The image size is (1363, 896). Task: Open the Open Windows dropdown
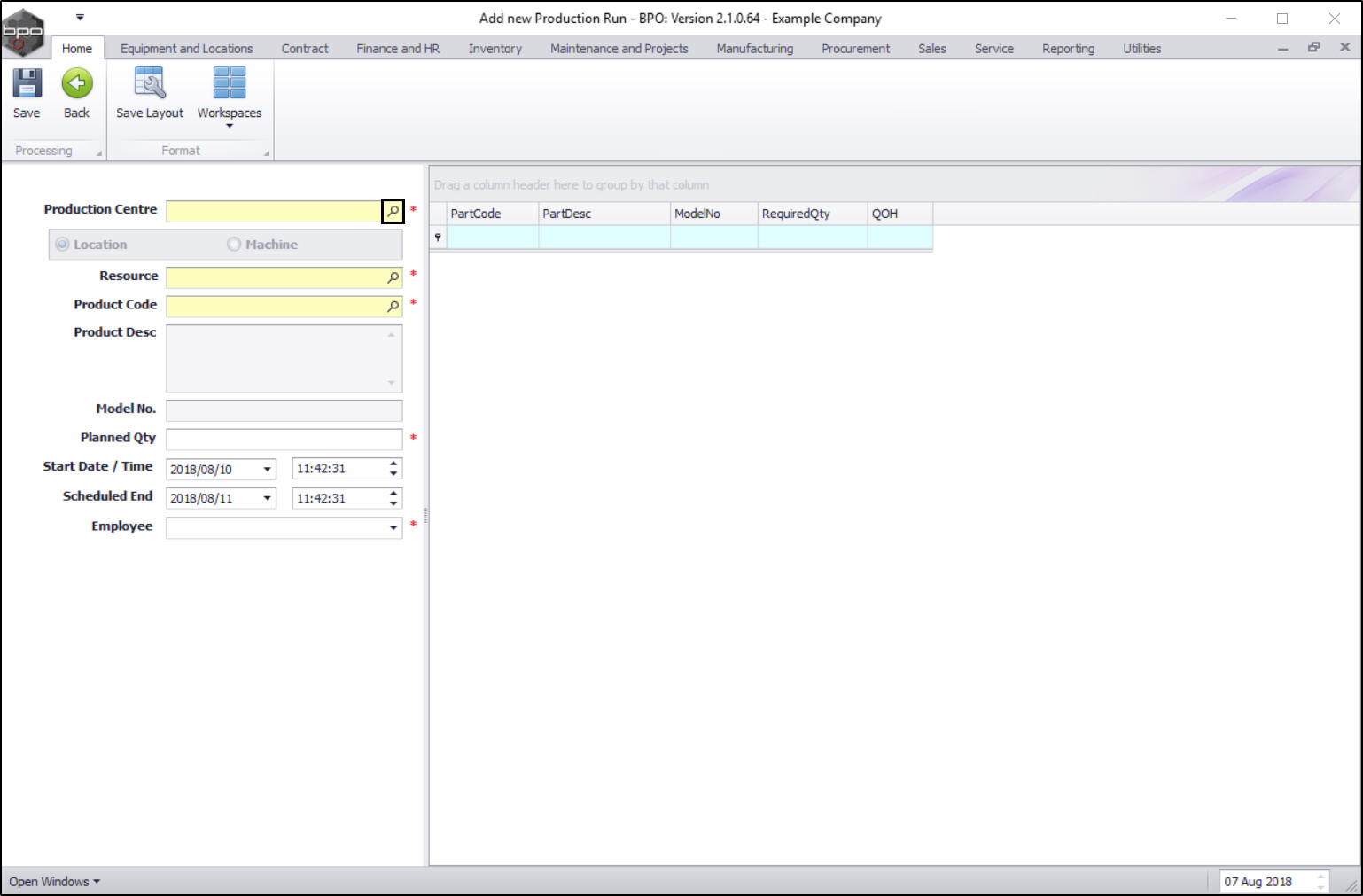[54, 882]
